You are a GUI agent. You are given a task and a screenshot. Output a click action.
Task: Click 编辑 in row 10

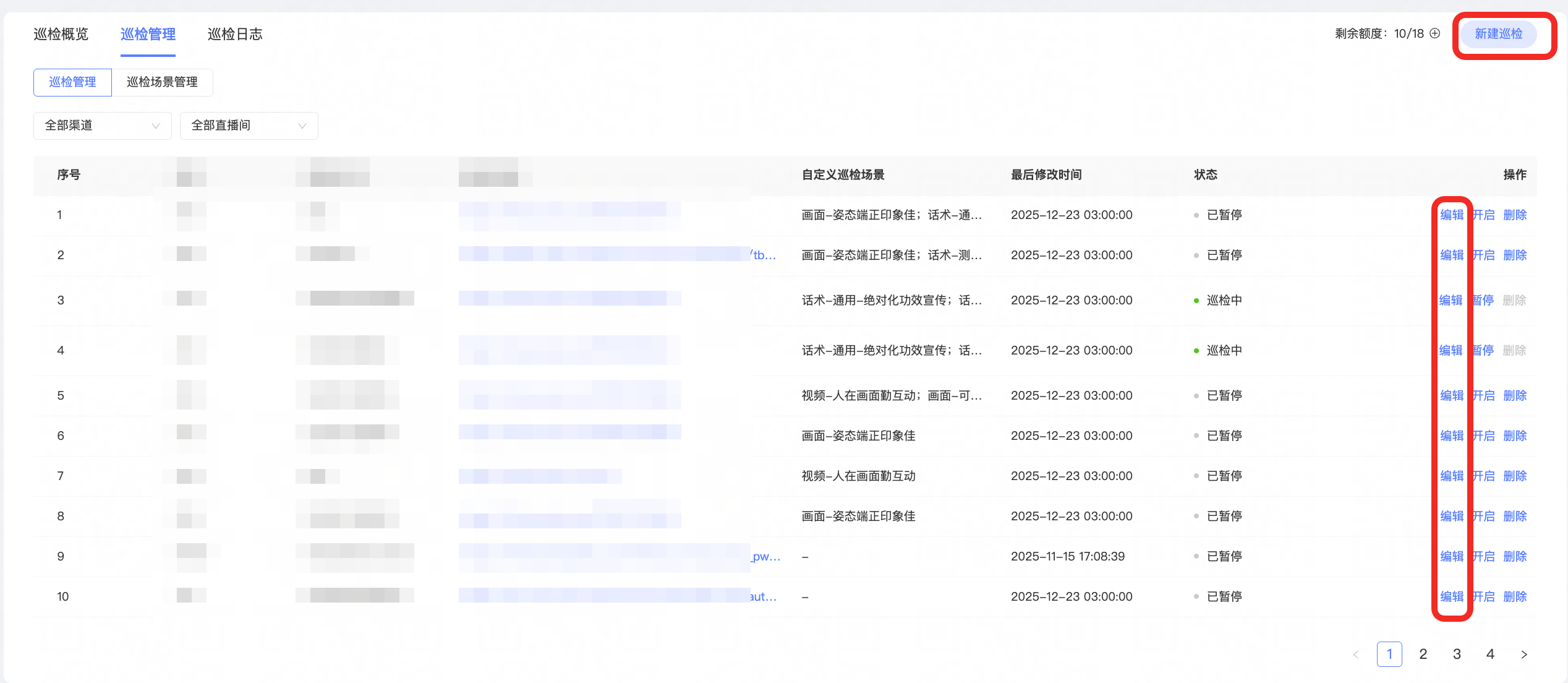[1451, 596]
